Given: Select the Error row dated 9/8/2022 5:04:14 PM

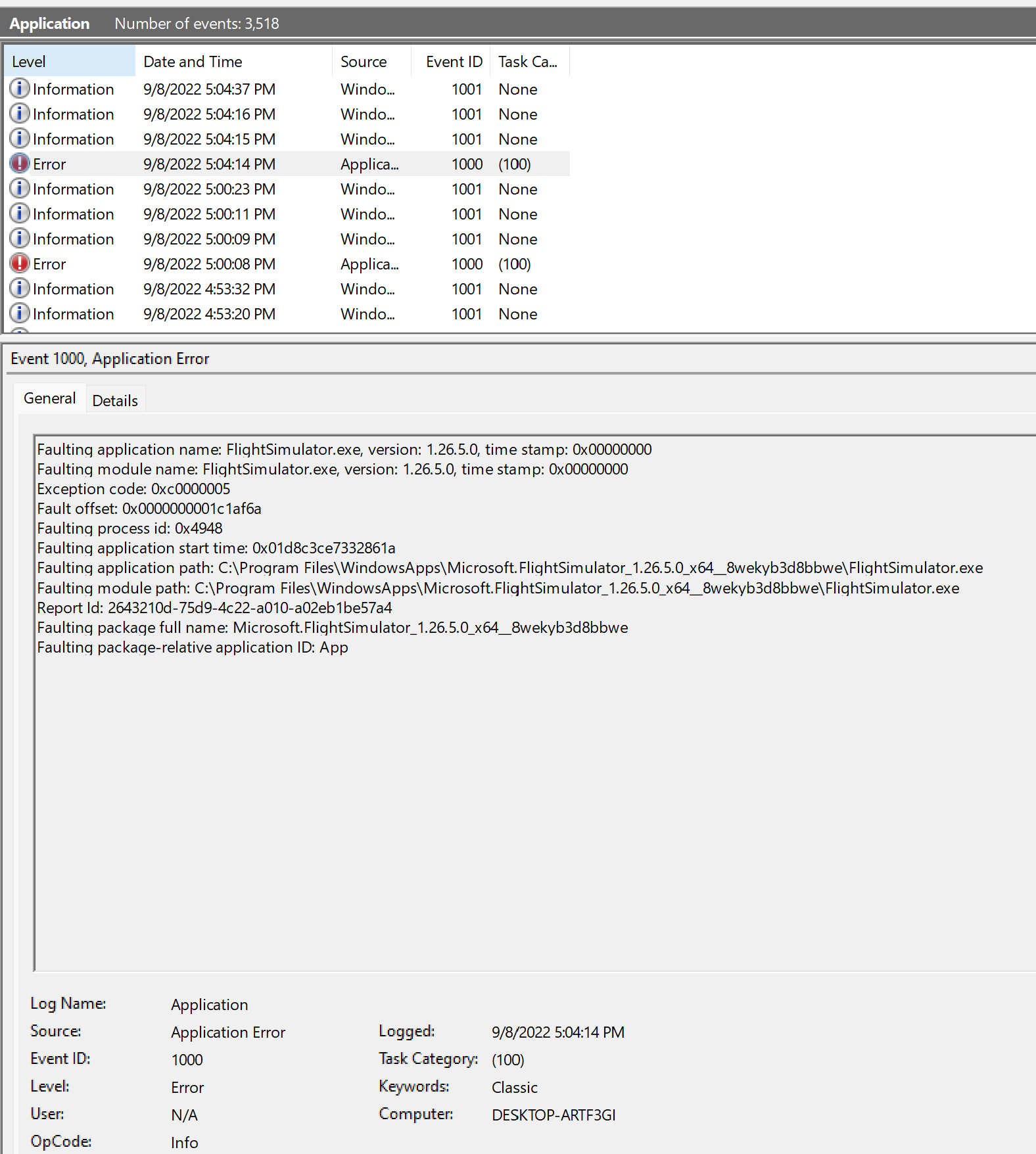Looking at the screenshot, I should coord(287,164).
